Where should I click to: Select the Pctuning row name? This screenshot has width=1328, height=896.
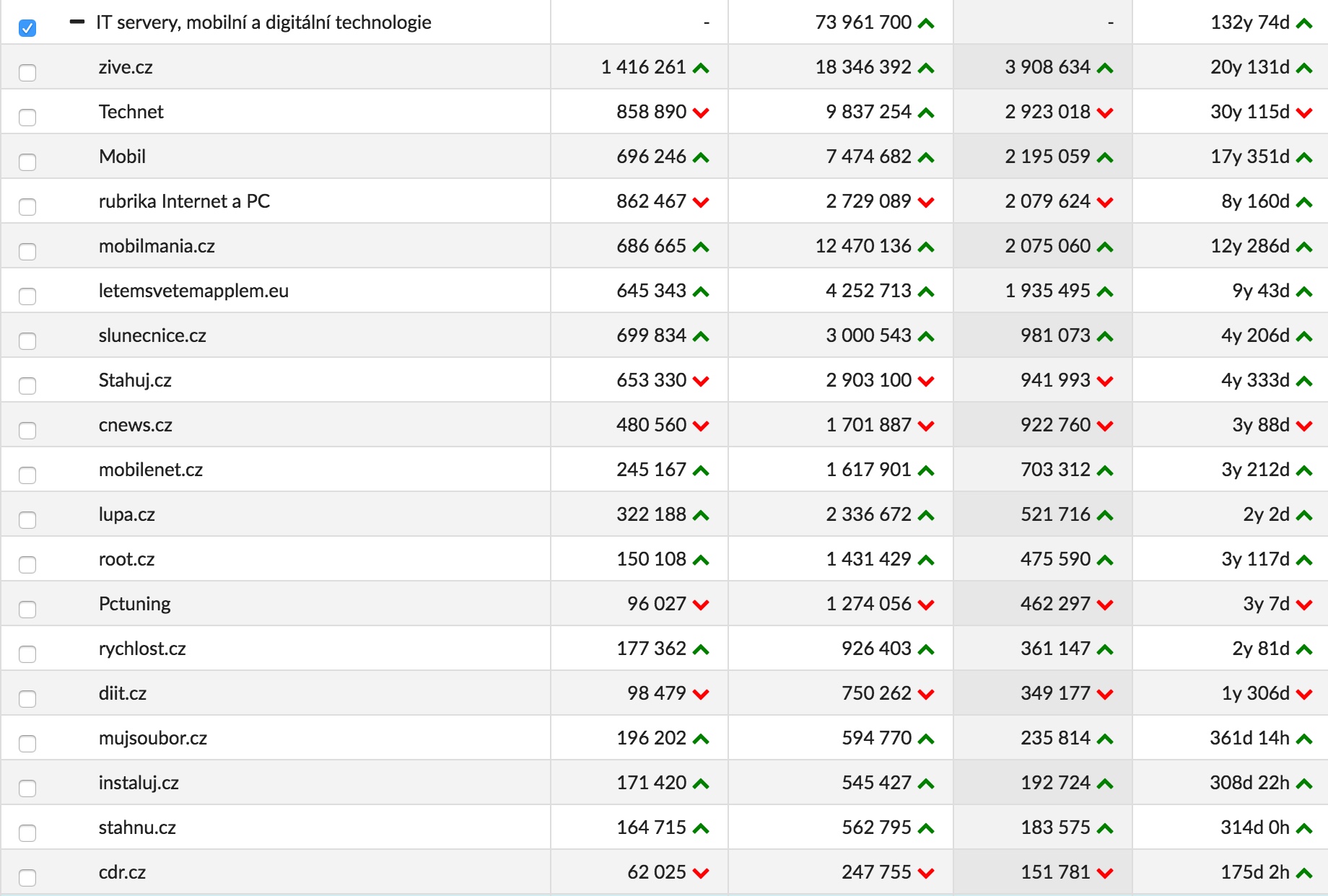135,604
